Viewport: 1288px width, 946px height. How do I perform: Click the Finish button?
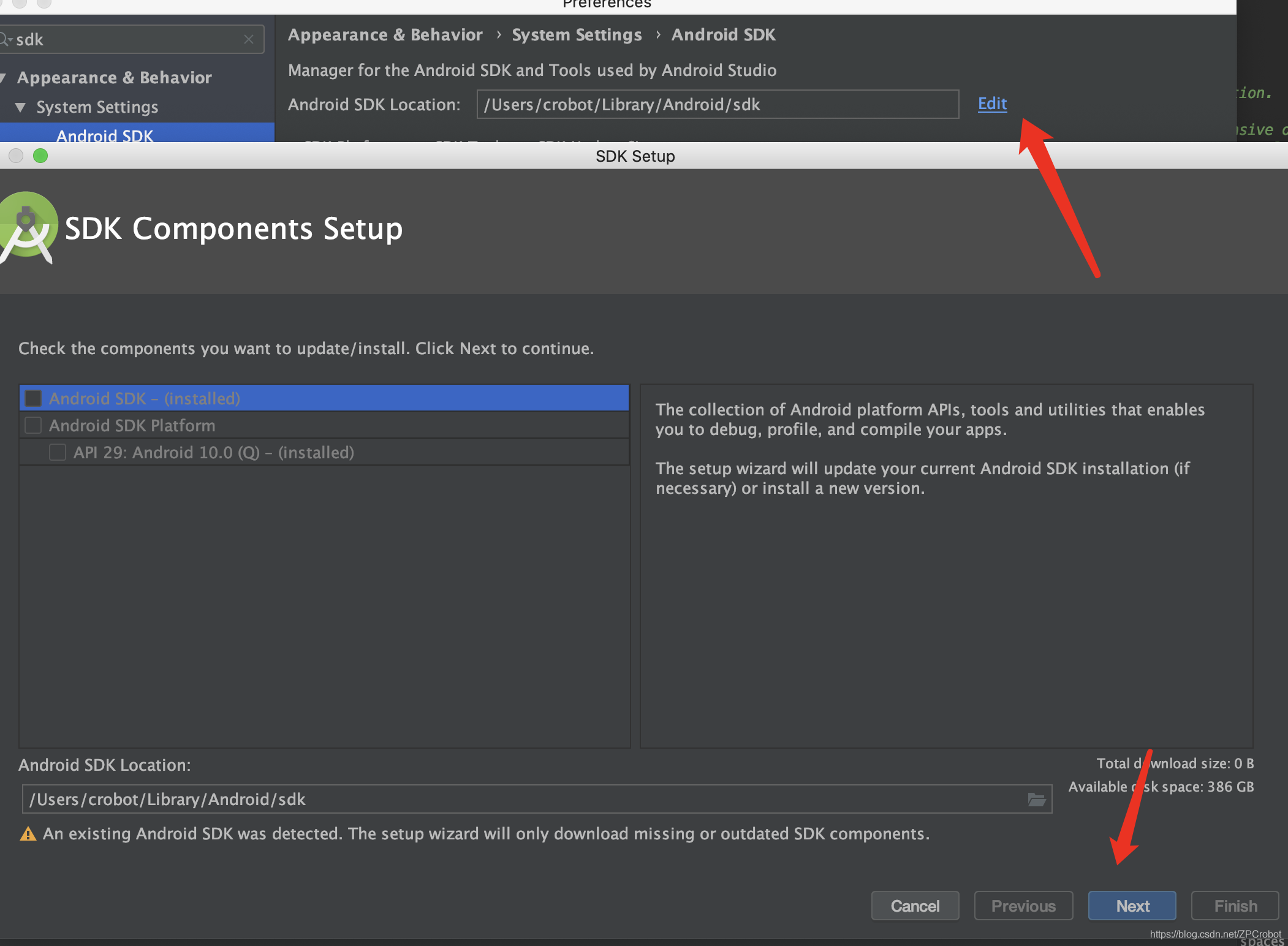point(1235,906)
